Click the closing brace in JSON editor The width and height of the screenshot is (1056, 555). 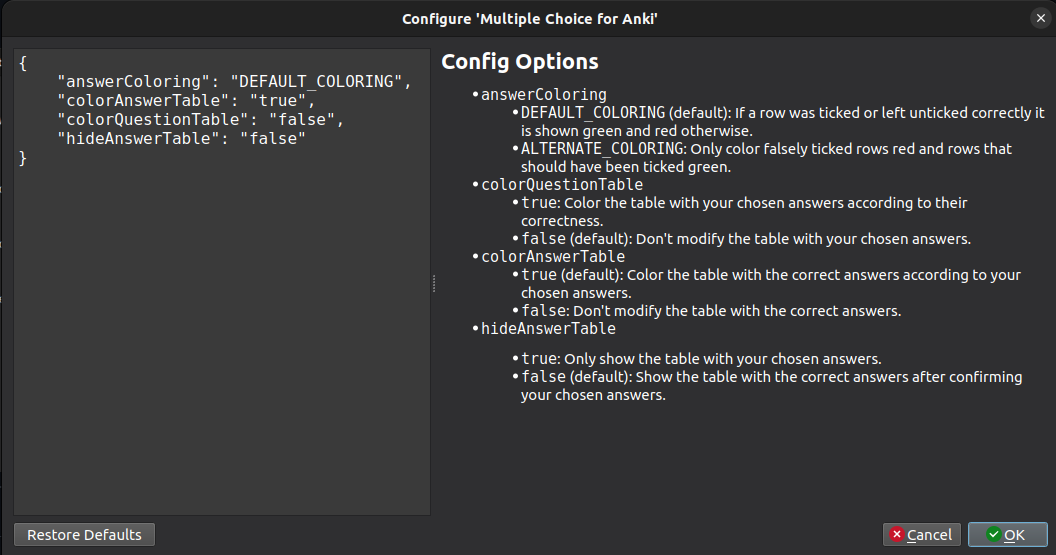click(x=23, y=158)
